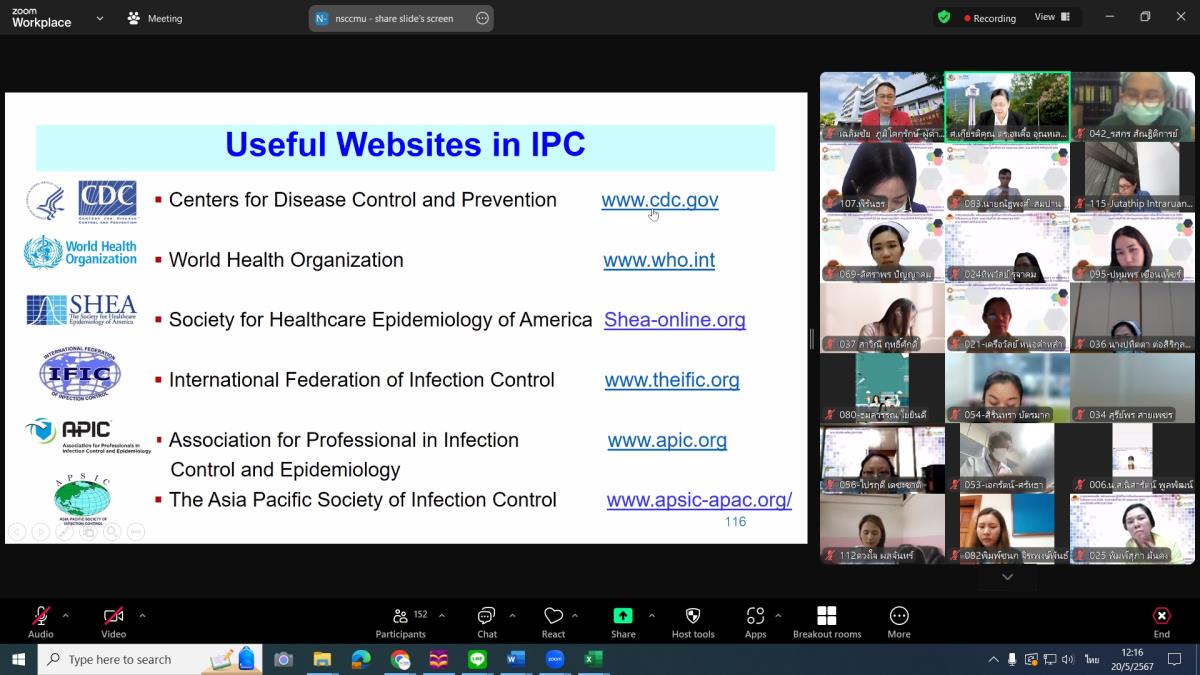The image size is (1200, 675).
Task: Click the system volume icon
Action: click(x=1067, y=659)
